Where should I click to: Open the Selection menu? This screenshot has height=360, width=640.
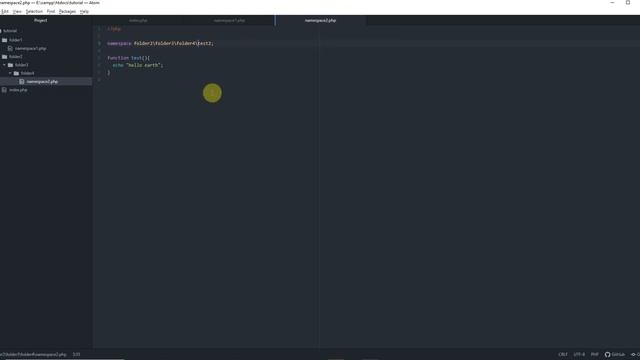34,11
